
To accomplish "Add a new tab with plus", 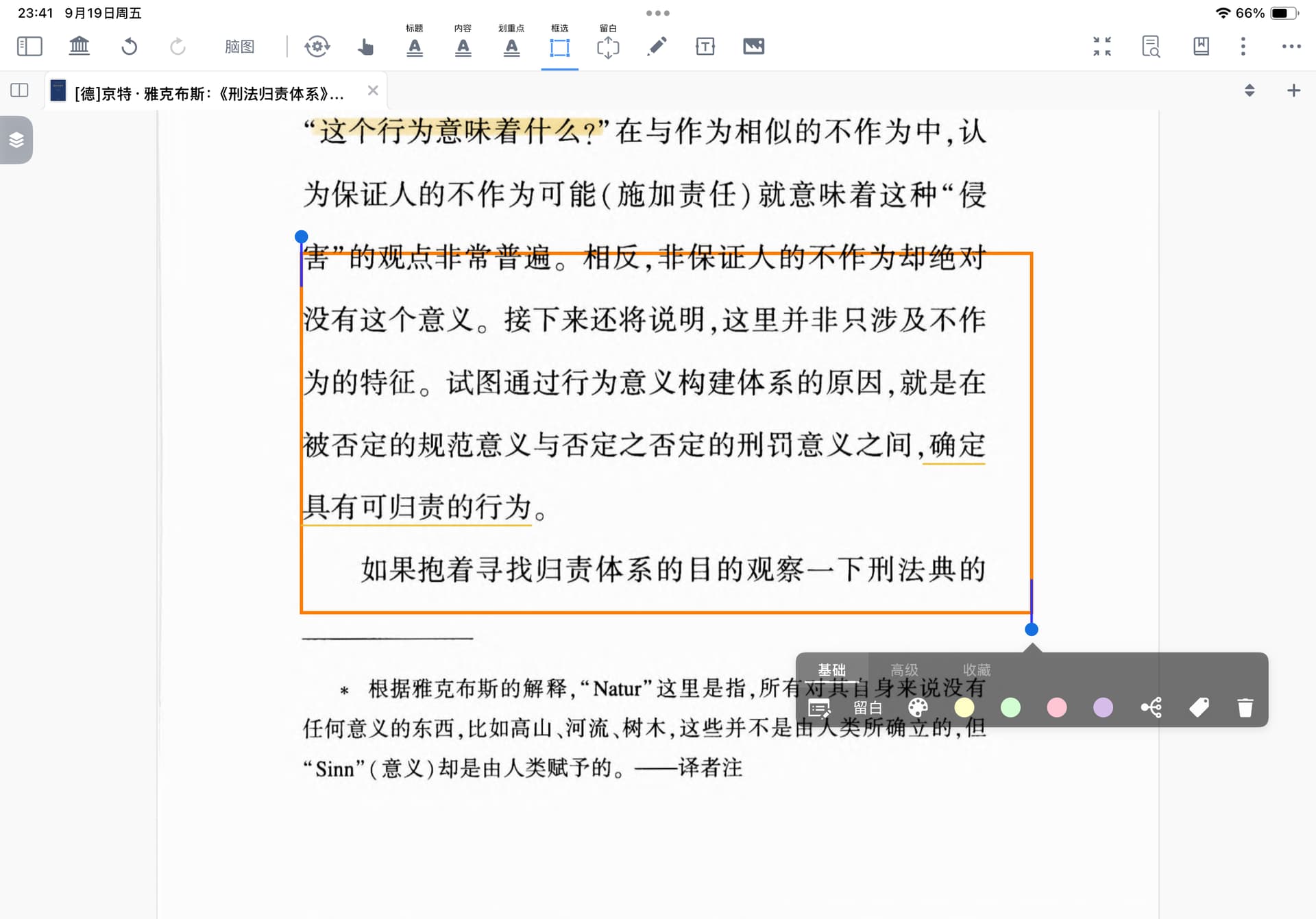I will (x=1293, y=90).
